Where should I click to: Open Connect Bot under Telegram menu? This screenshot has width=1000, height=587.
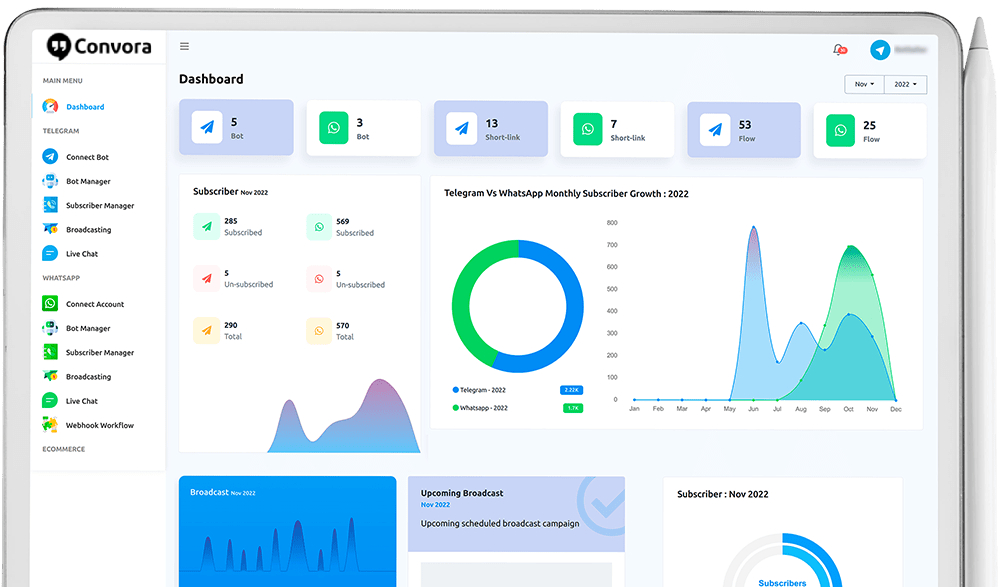click(87, 157)
